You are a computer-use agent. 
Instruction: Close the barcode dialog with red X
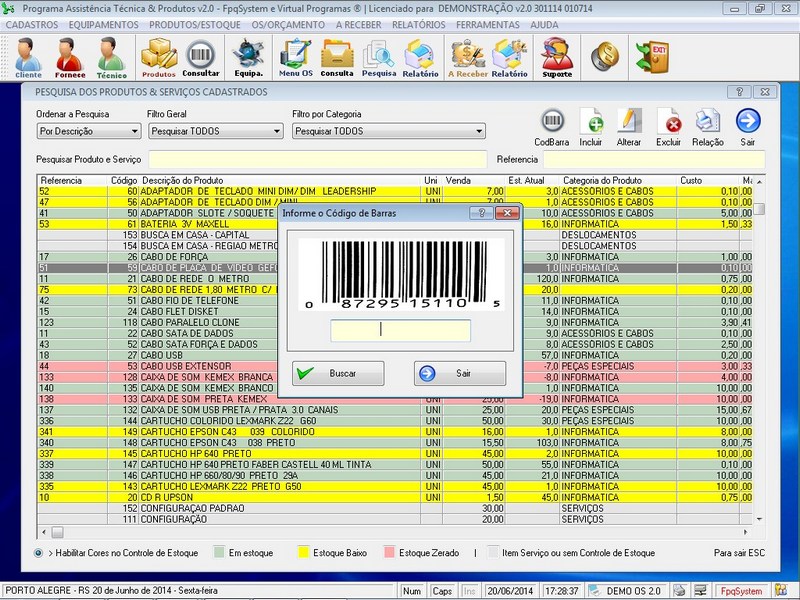tap(507, 213)
